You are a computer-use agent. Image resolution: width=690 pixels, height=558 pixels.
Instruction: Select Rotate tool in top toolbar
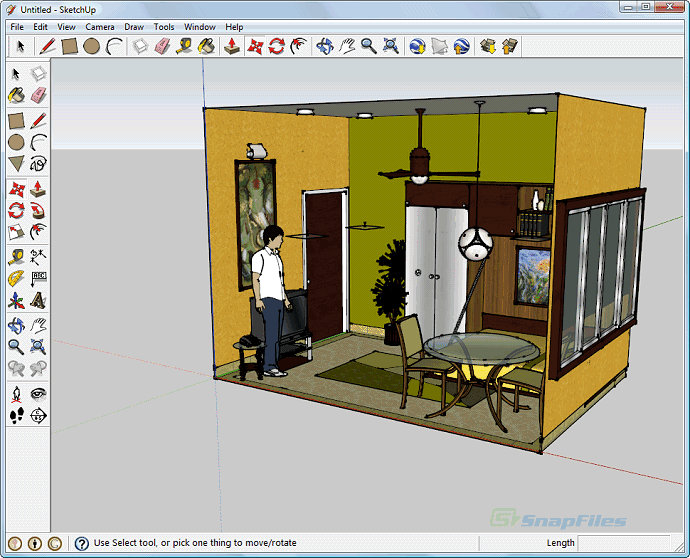[x=276, y=46]
